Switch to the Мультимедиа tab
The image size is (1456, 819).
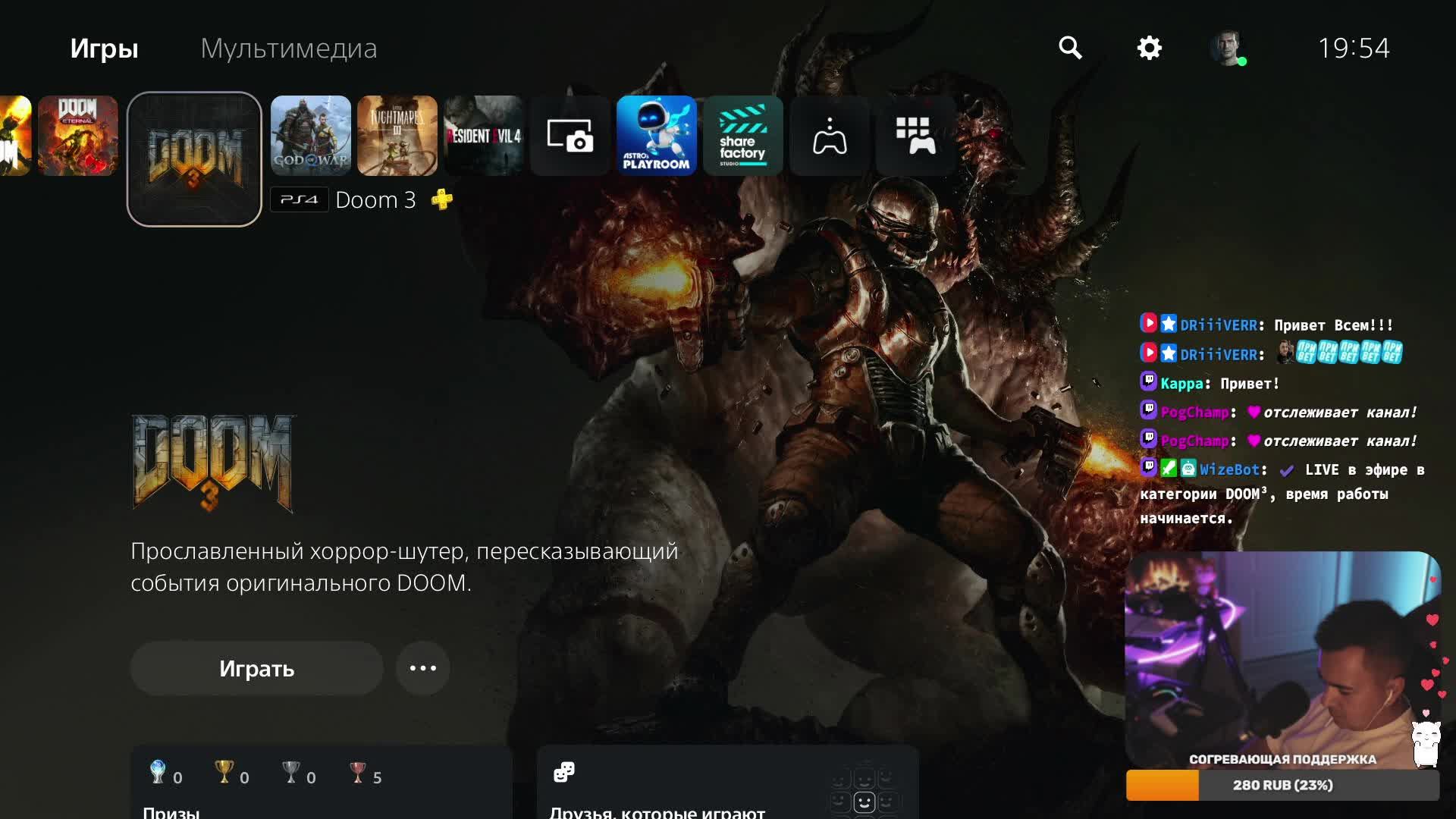tap(289, 49)
